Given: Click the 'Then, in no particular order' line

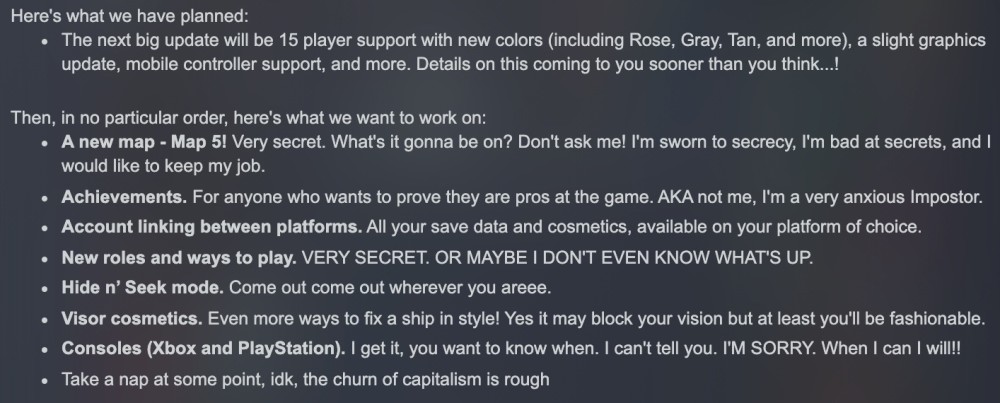Looking at the screenshot, I should click(248, 118).
